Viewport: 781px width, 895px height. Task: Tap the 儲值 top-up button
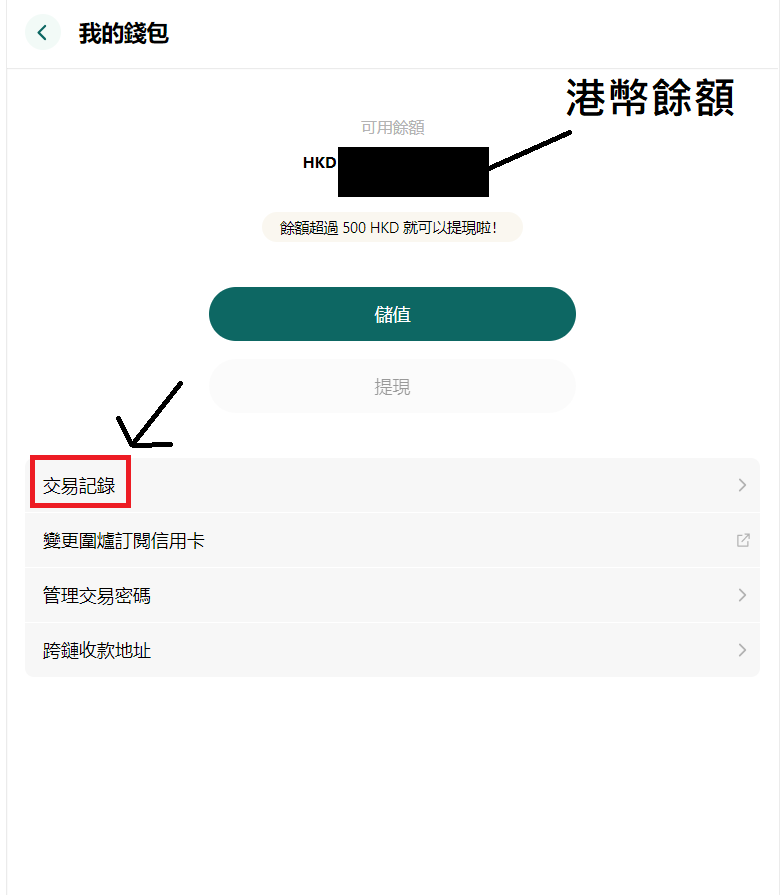(392, 314)
